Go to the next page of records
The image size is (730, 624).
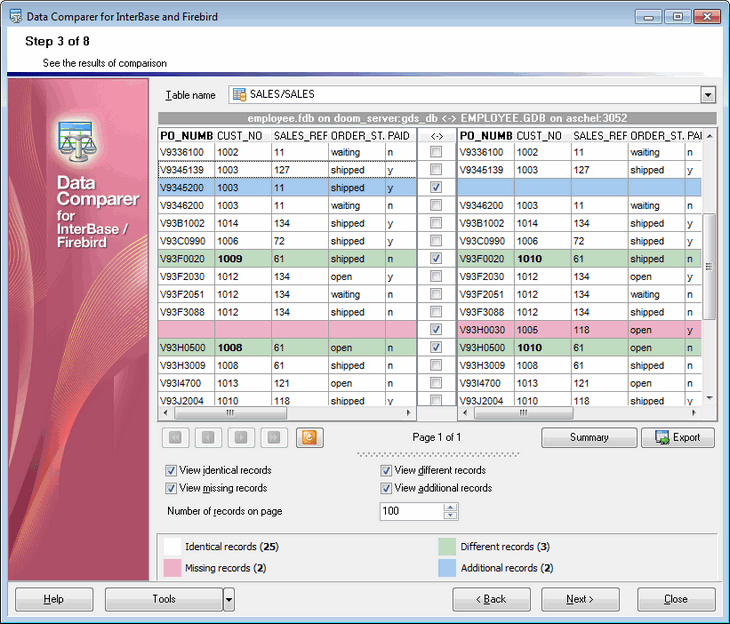(241, 437)
